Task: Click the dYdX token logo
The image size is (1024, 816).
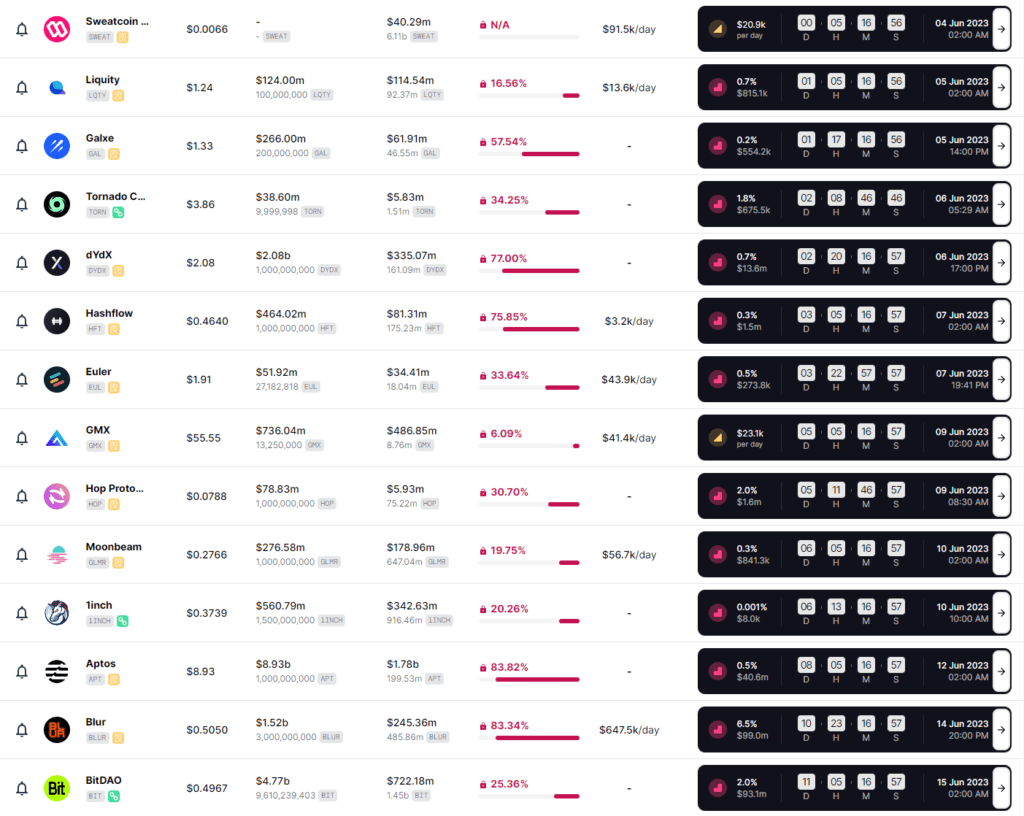Action: pos(57,262)
